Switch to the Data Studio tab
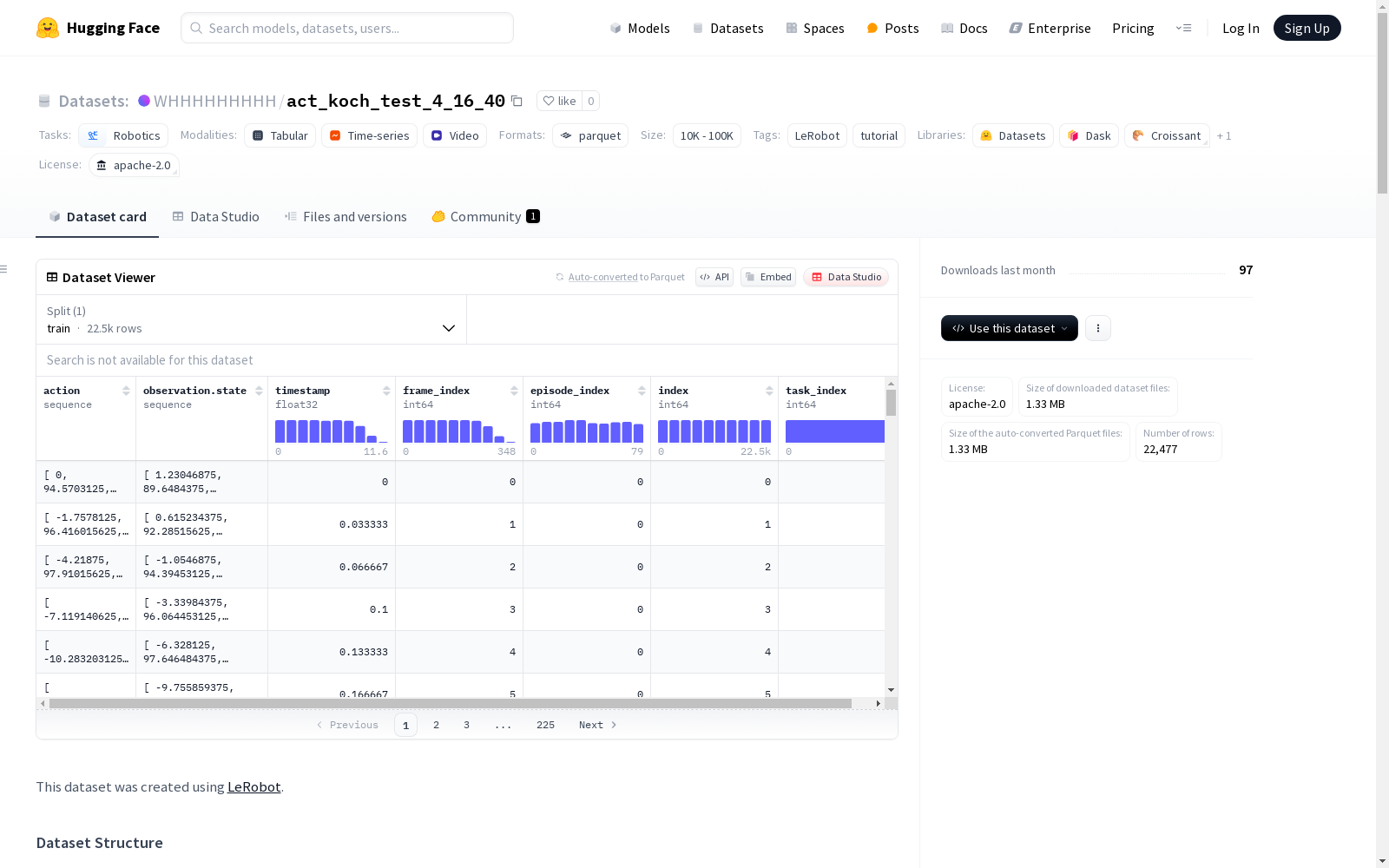This screenshot has height=868, width=1389. [x=216, y=217]
